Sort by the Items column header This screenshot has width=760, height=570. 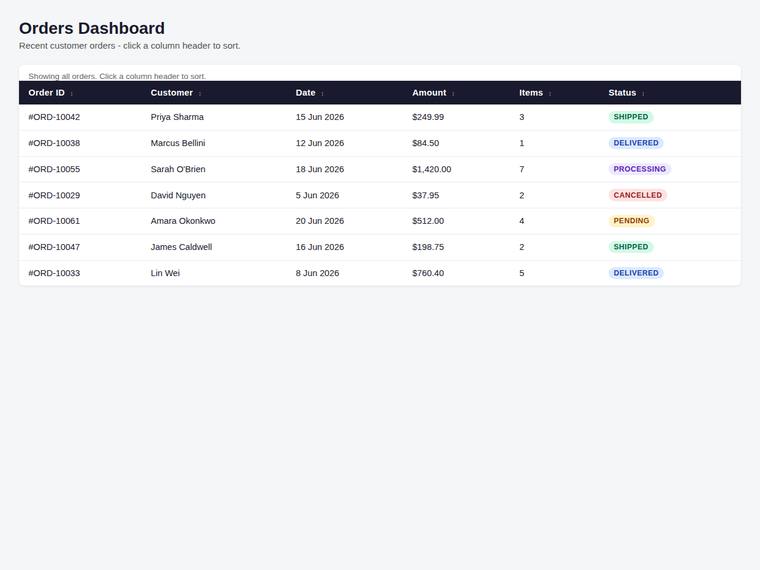pyautogui.click(x=554, y=93)
